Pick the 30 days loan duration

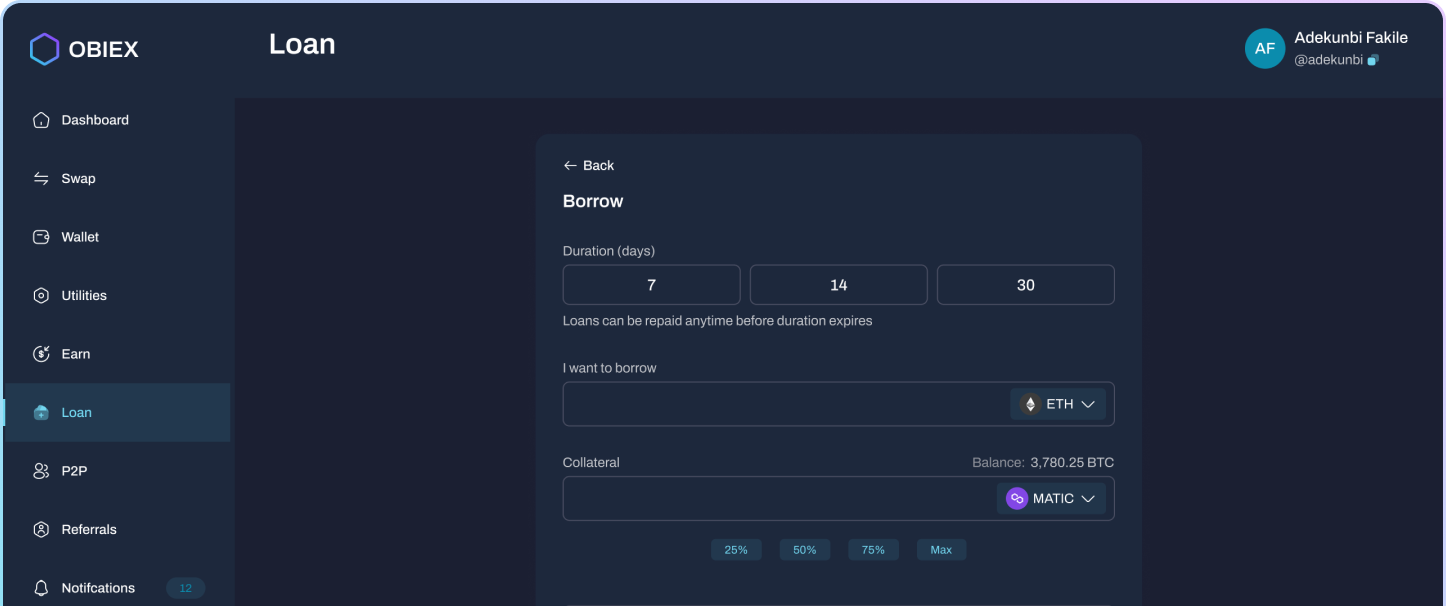pos(1025,285)
